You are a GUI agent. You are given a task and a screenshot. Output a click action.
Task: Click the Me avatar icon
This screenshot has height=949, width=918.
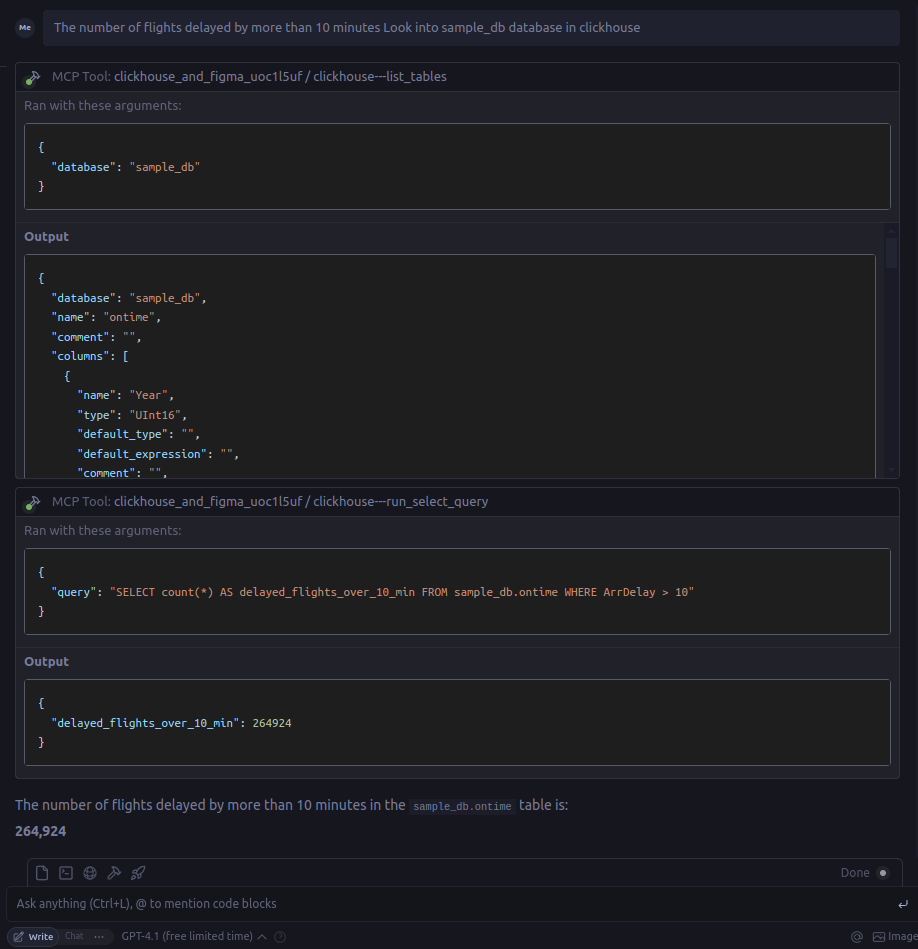click(x=25, y=28)
